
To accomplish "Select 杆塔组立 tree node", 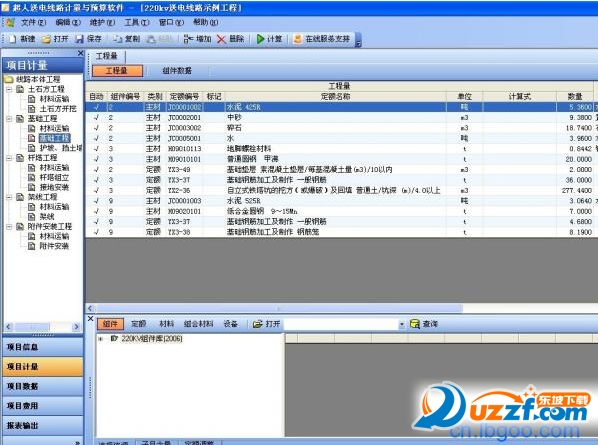I will click(x=54, y=177).
